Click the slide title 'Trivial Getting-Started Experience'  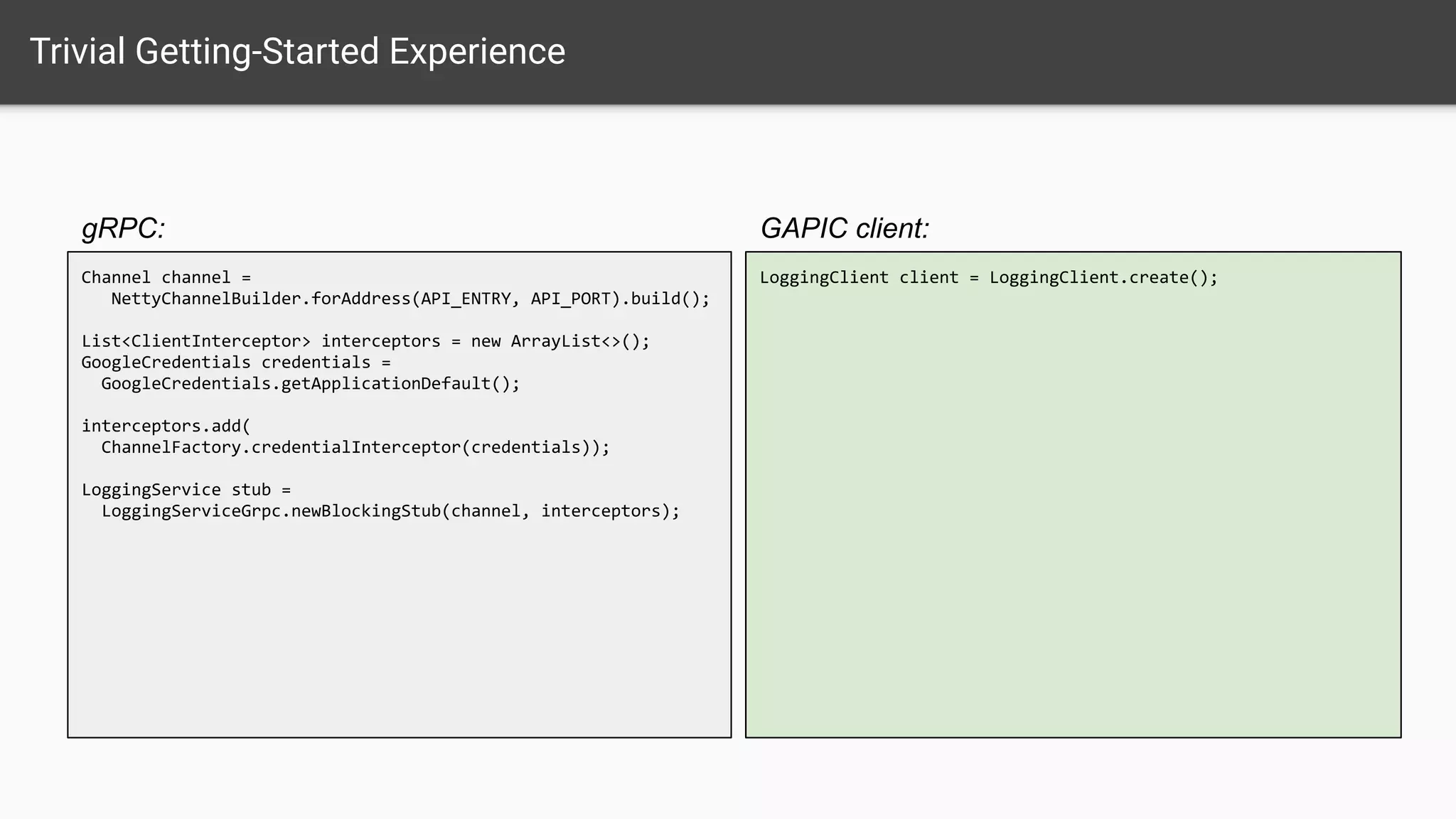coord(297,52)
